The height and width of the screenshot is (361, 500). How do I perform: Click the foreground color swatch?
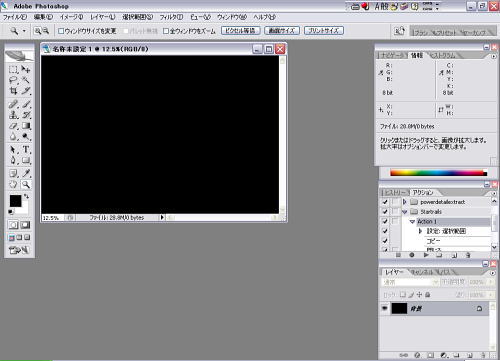coord(15,201)
